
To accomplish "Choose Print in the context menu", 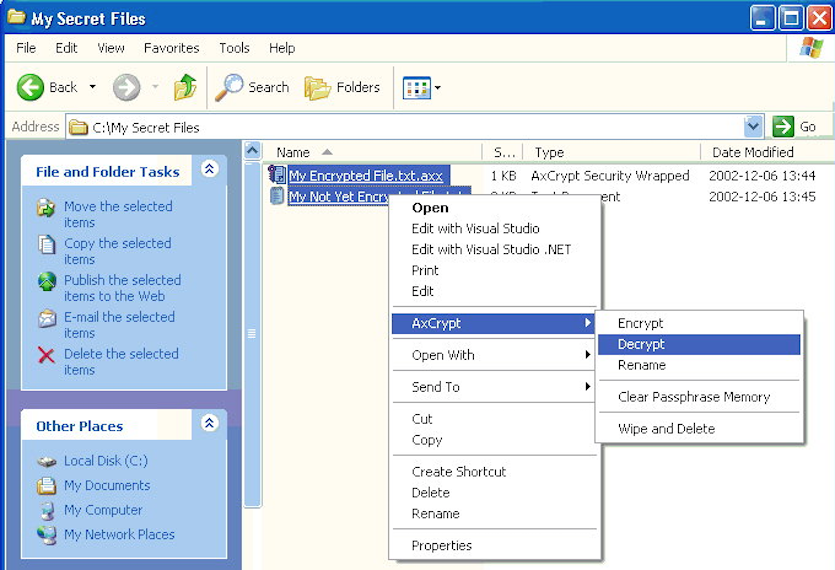I will pyautogui.click(x=494, y=270).
